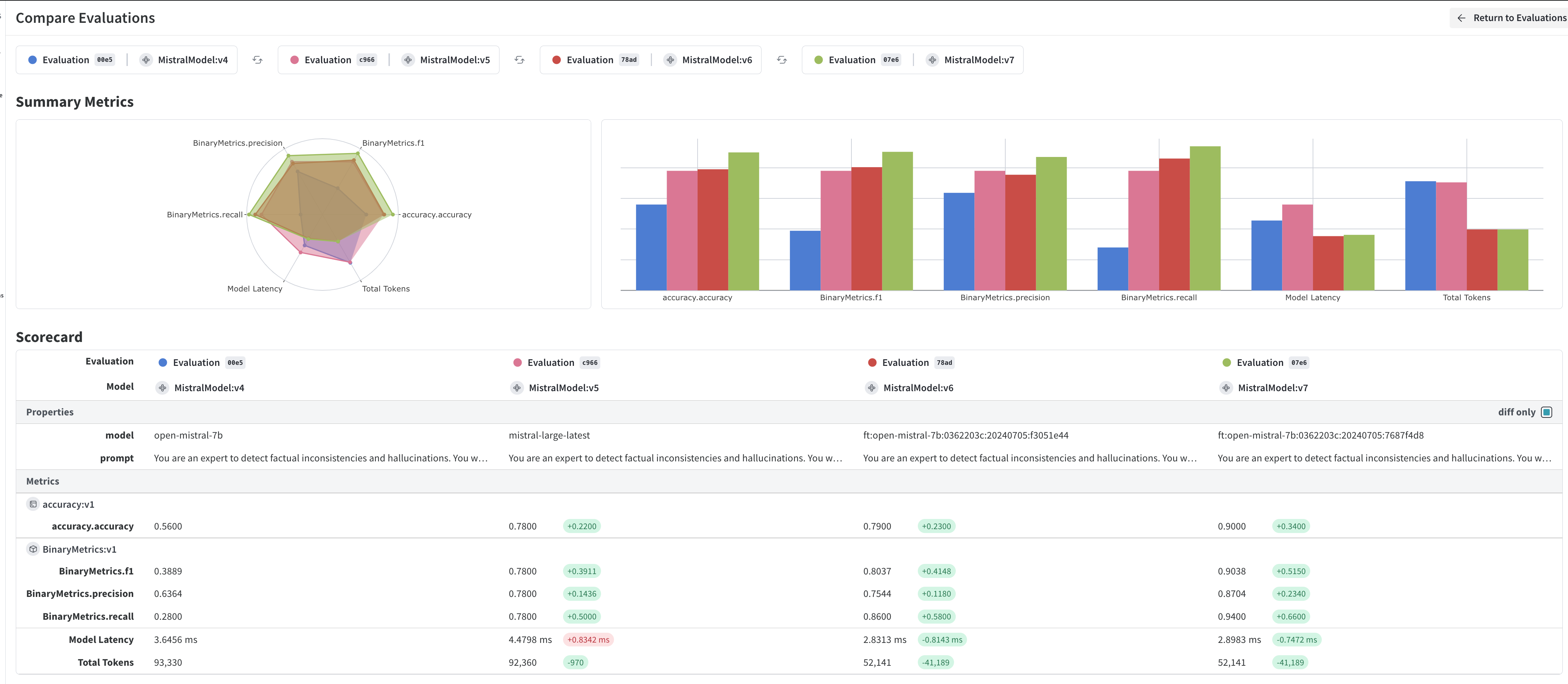Viewport: 1568px width, 684px height.
Task: Click accuracy.accuracy label on bar chart
Action: pyautogui.click(x=697, y=297)
